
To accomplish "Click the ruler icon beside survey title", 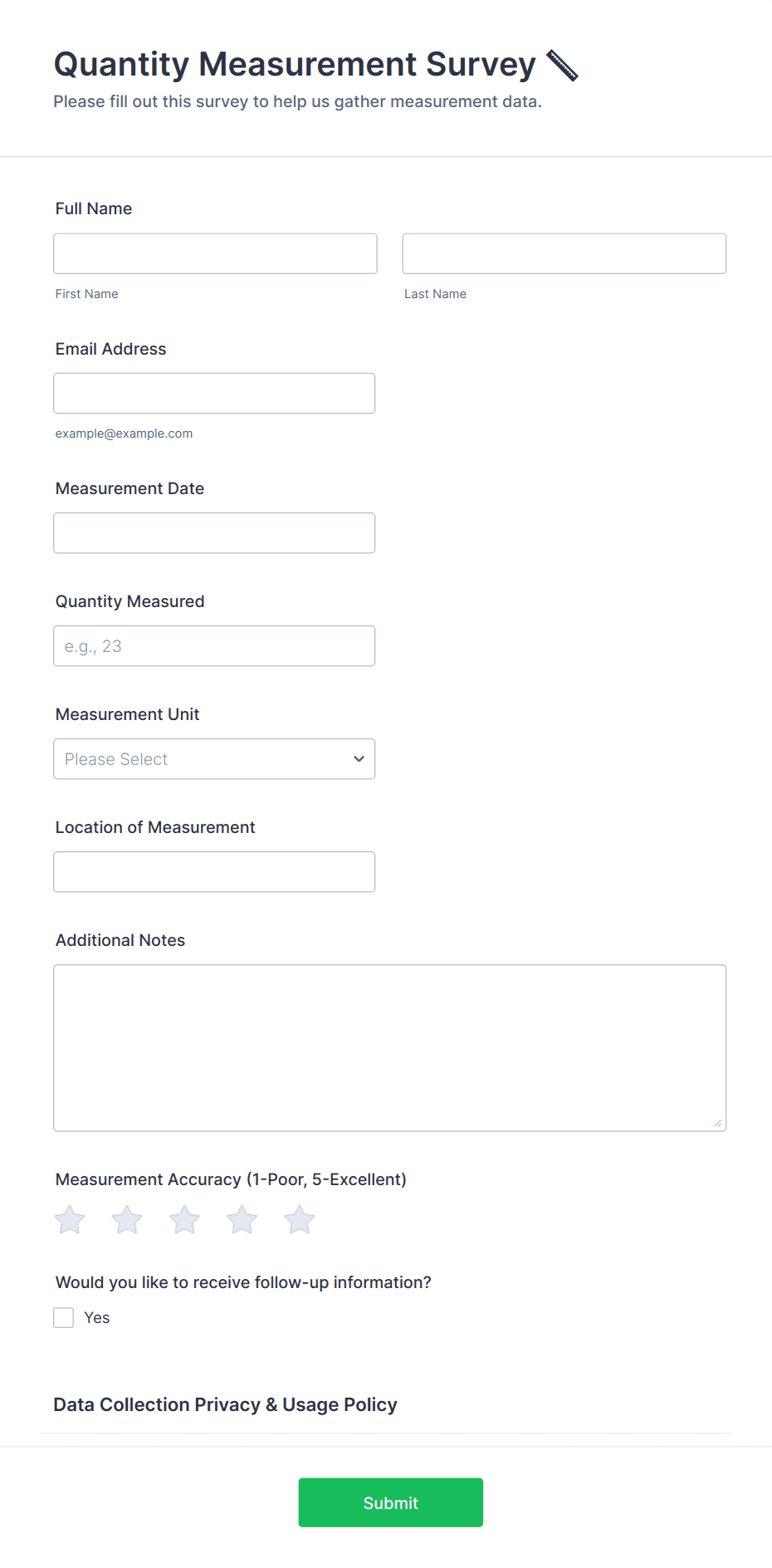I will pyautogui.click(x=562, y=66).
